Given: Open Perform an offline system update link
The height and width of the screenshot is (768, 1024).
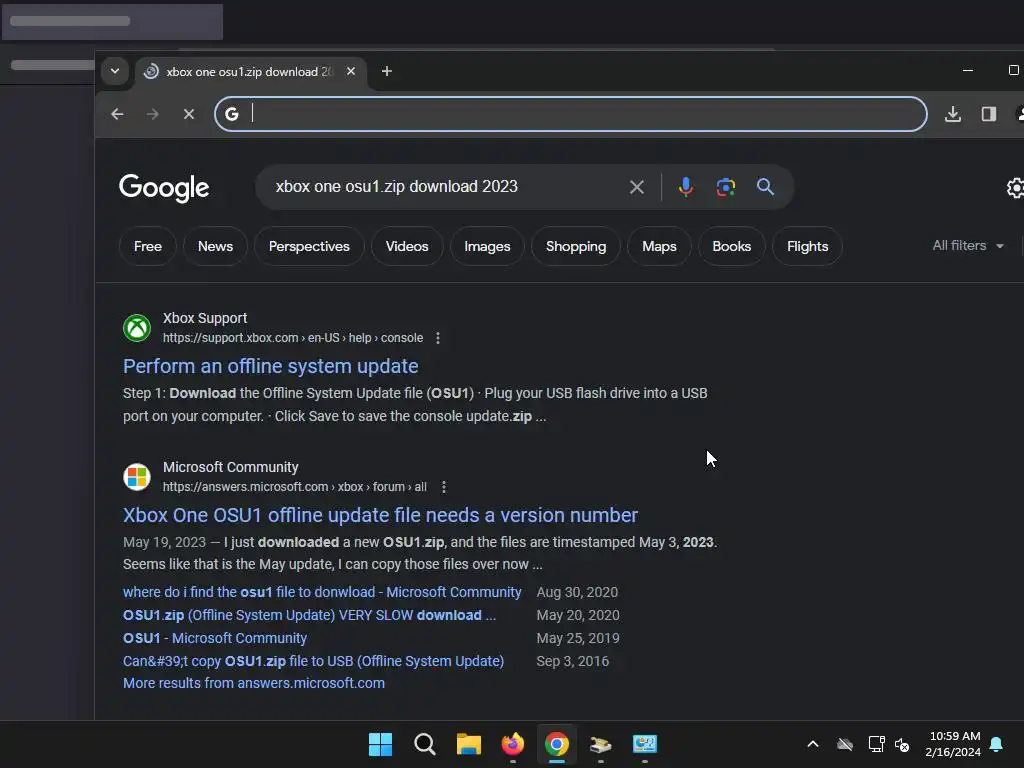Looking at the screenshot, I should (270, 366).
